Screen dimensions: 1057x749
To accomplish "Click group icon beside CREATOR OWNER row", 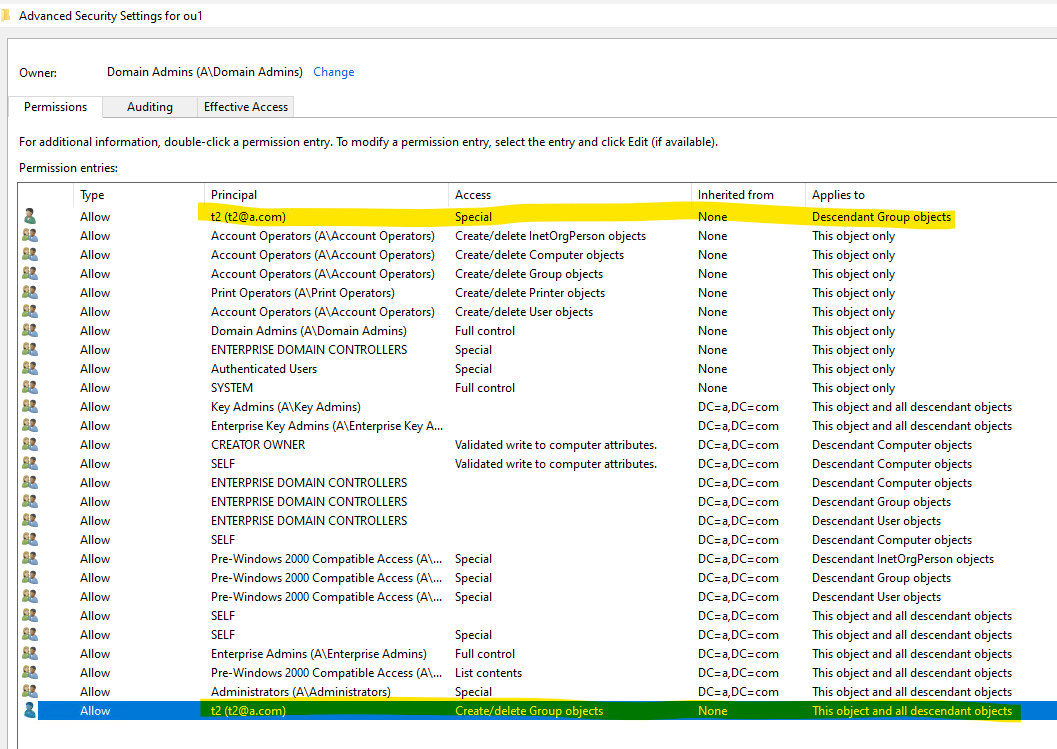I will tap(30, 444).
